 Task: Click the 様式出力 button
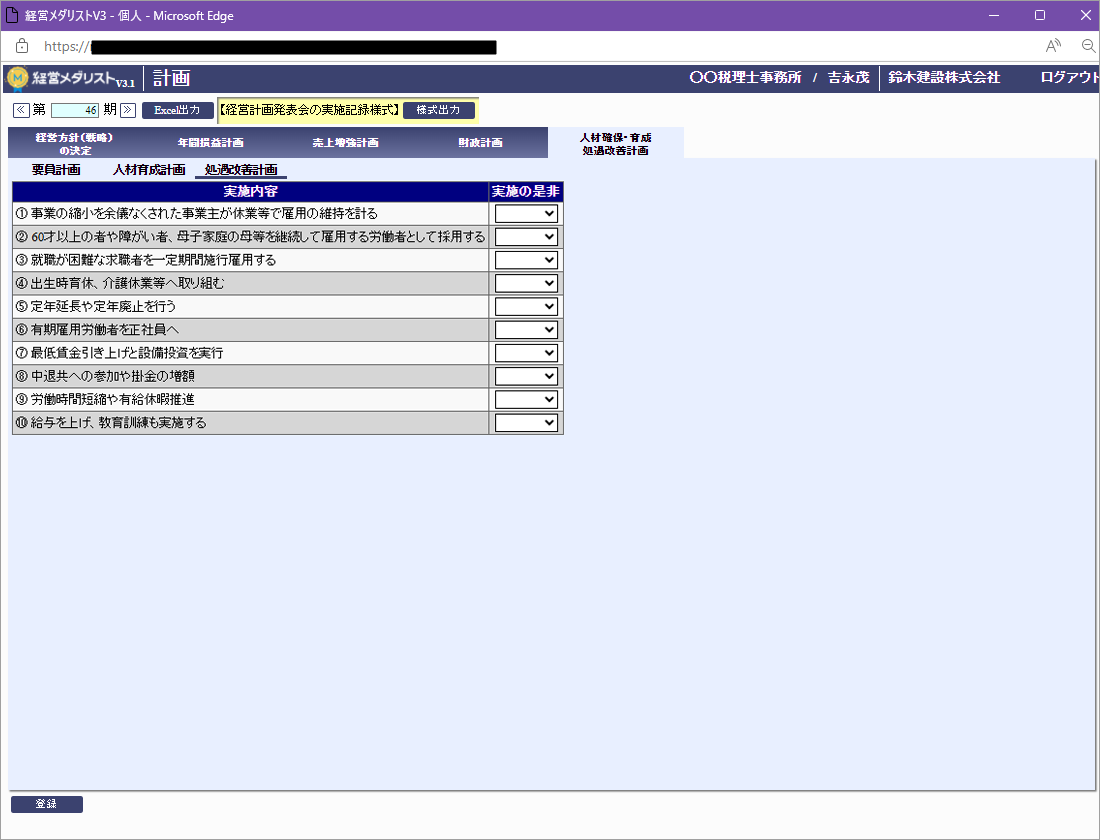coord(438,110)
